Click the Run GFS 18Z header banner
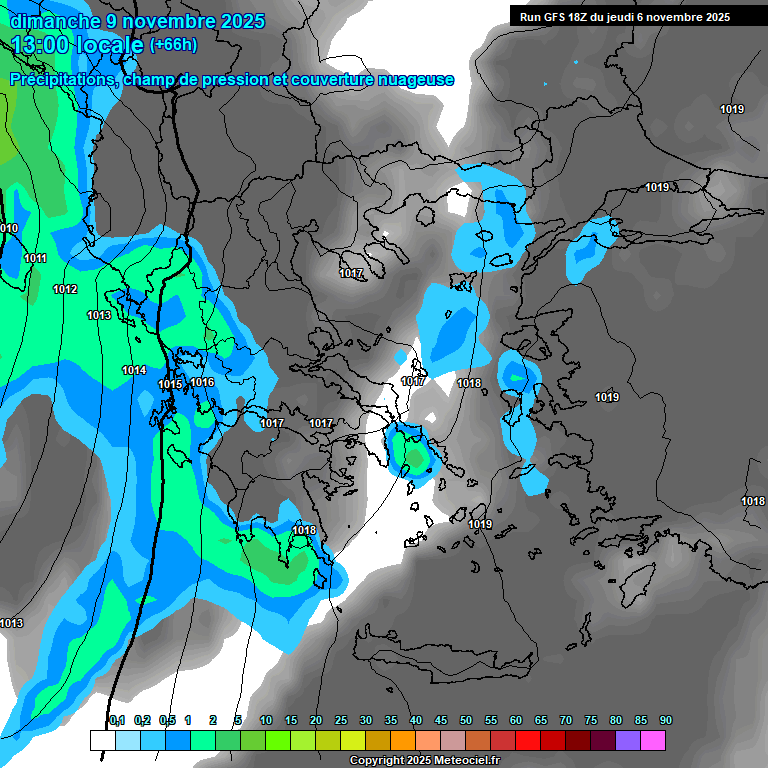The image size is (768, 768). tap(624, 17)
